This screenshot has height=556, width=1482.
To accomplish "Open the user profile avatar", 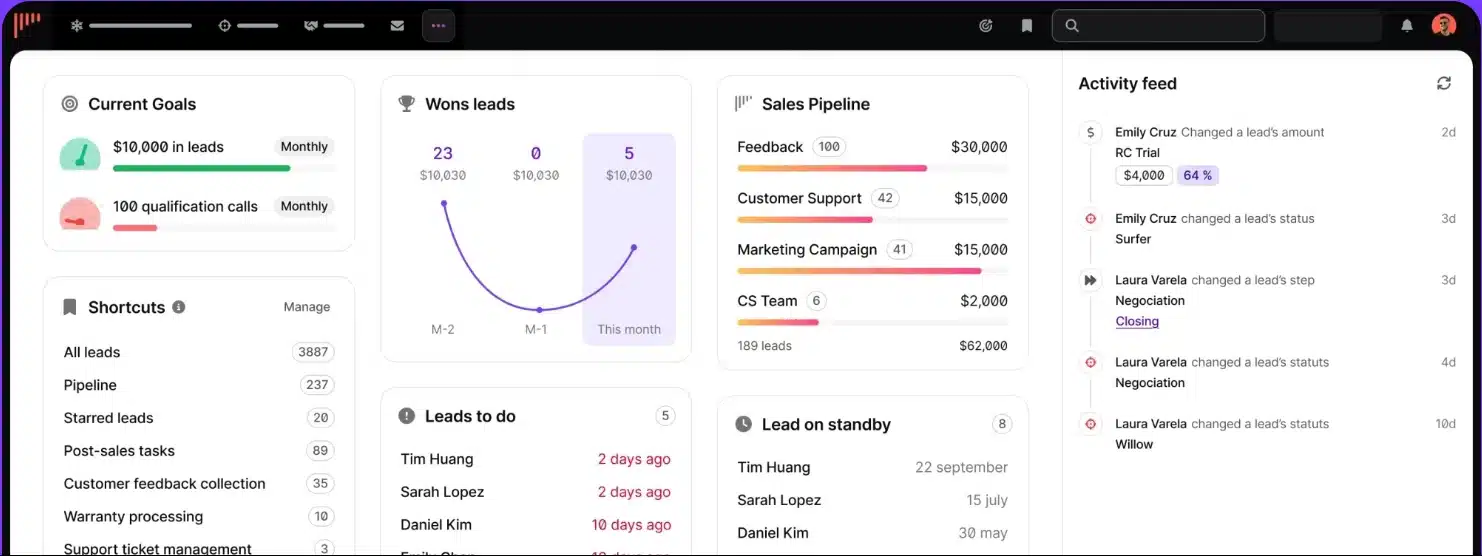I will tap(1443, 26).
